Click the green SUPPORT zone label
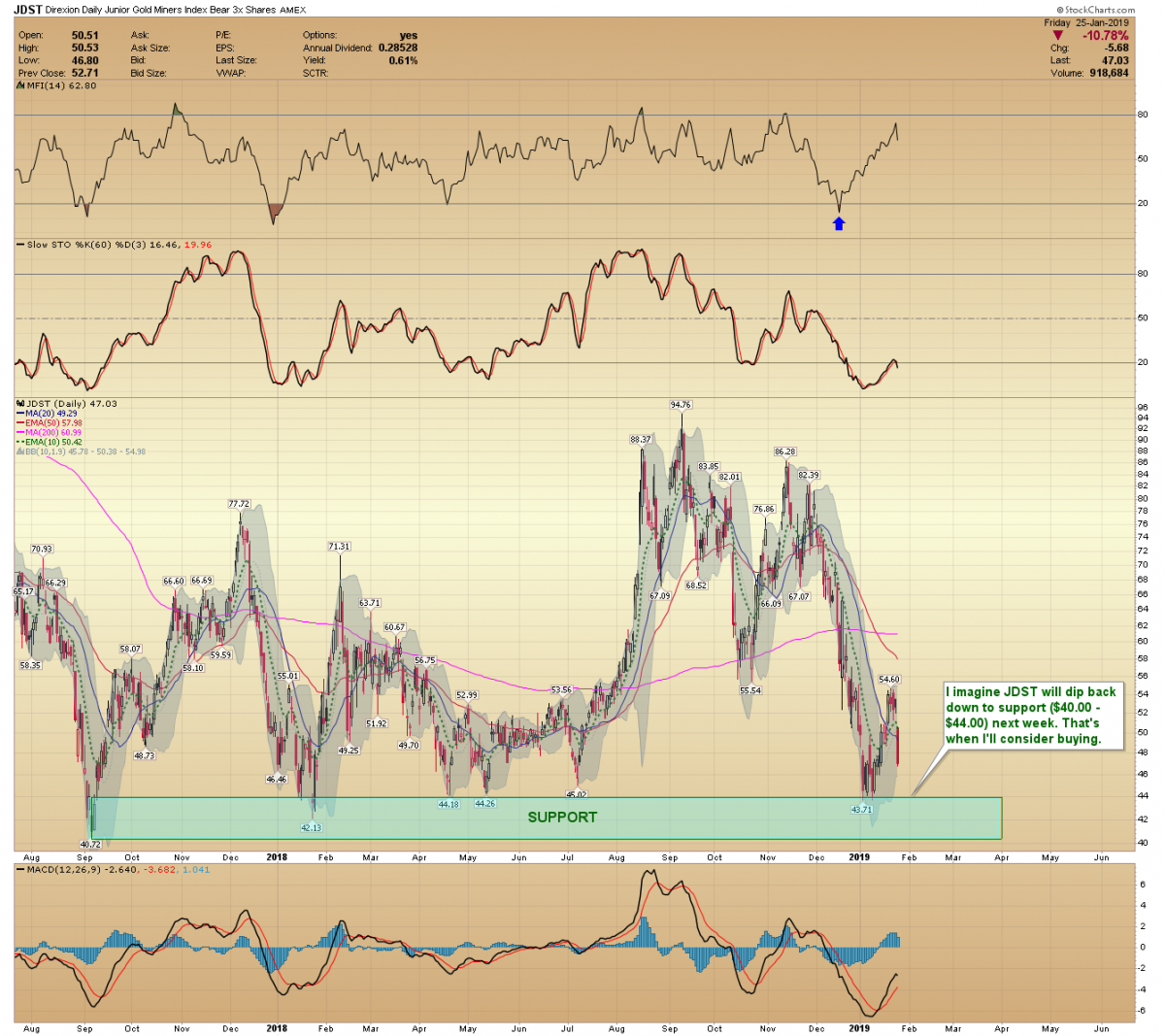 (562, 818)
